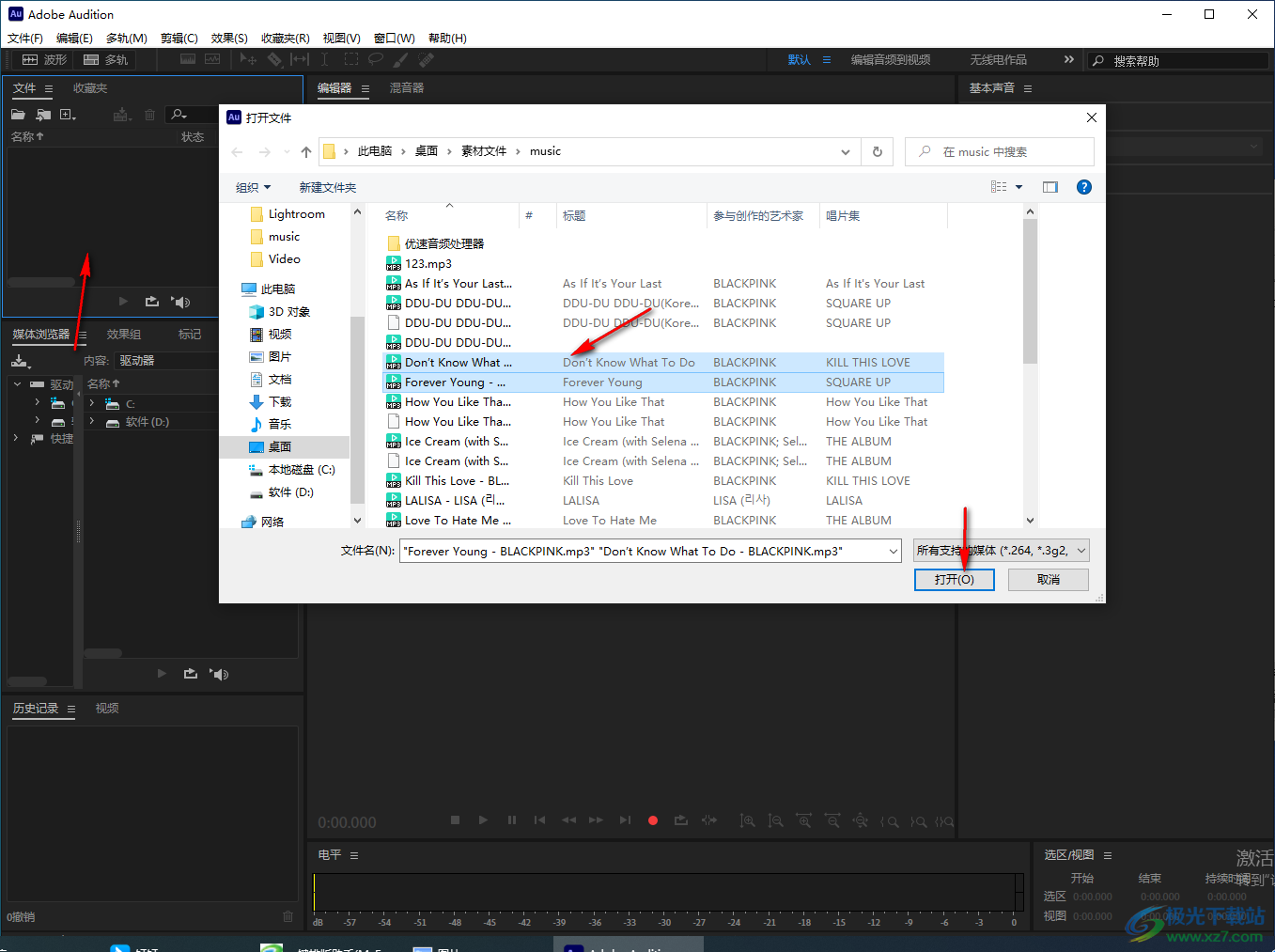Click go to previous marker button
This screenshot has width=1275, height=952.
(539, 820)
